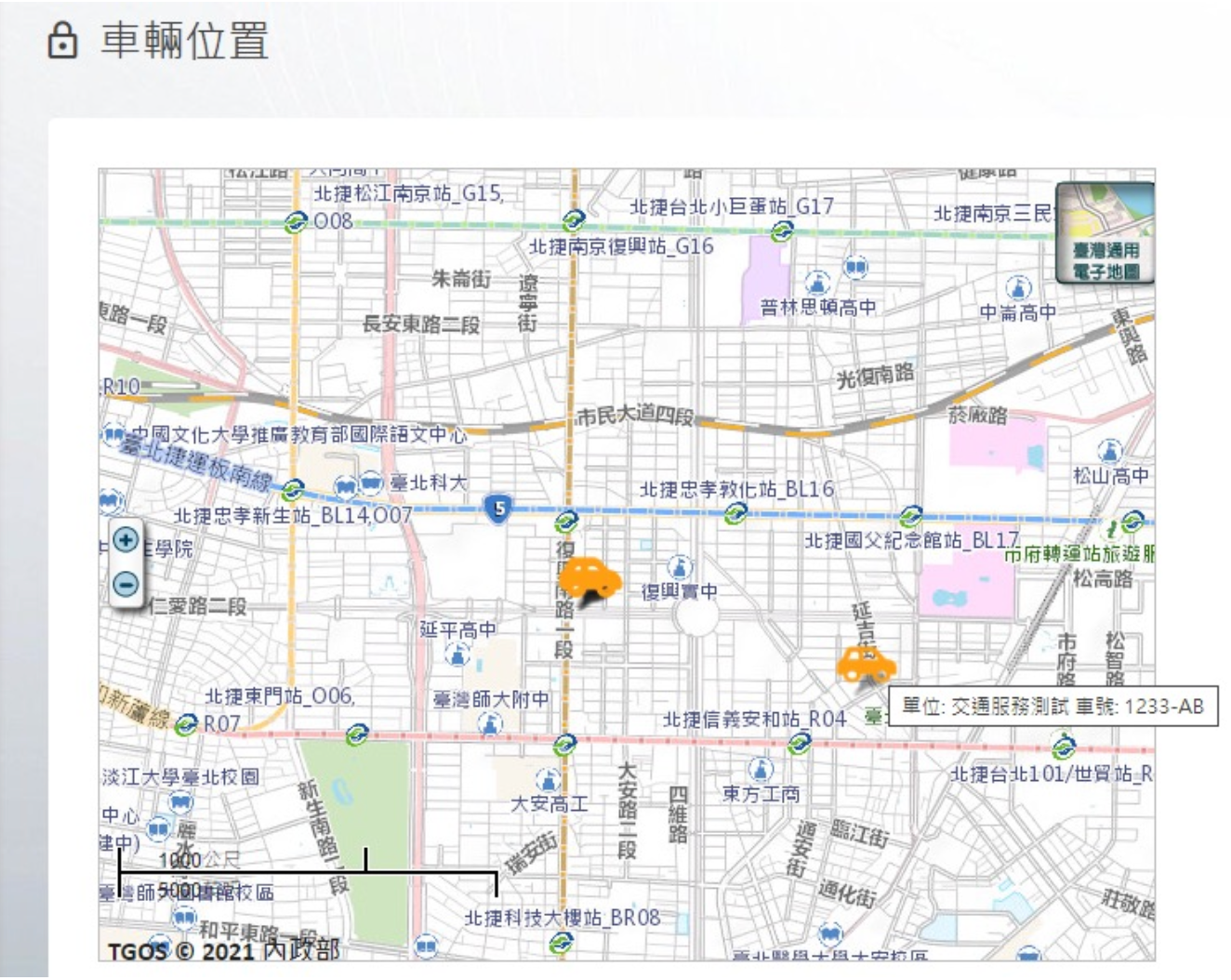The image size is (1231, 980).
Task: Click the 復興實中 school icon
Action: click(680, 567)
